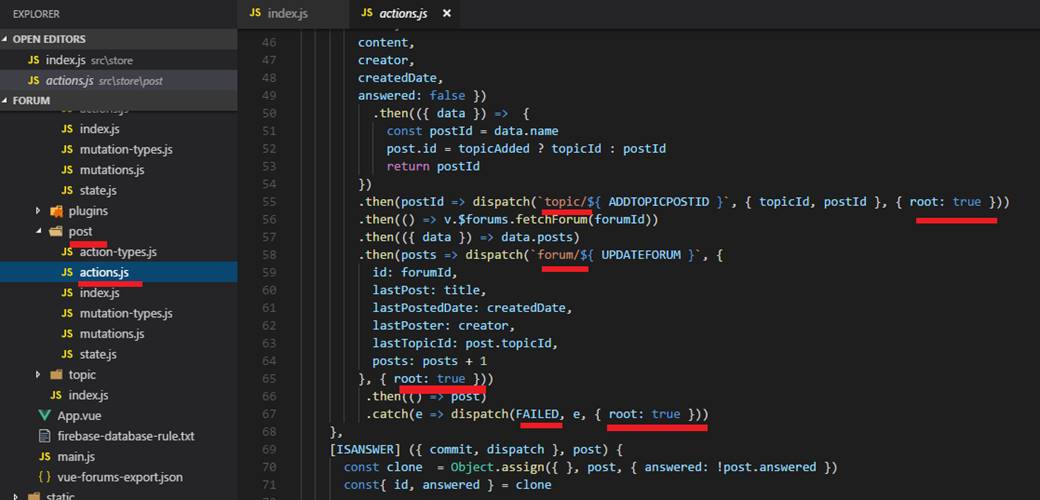Select the topic folder label
Image resolution: width=1040 pixels, height=500 pixels.
[x=82, y=375]
